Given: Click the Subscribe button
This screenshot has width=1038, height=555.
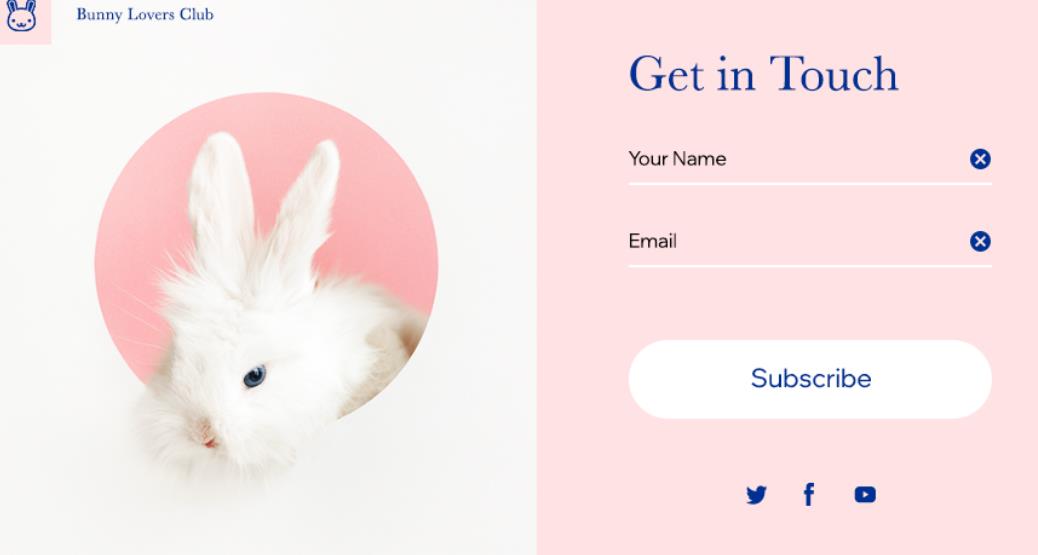Looking at the screenshot, I should pos(810,379).
